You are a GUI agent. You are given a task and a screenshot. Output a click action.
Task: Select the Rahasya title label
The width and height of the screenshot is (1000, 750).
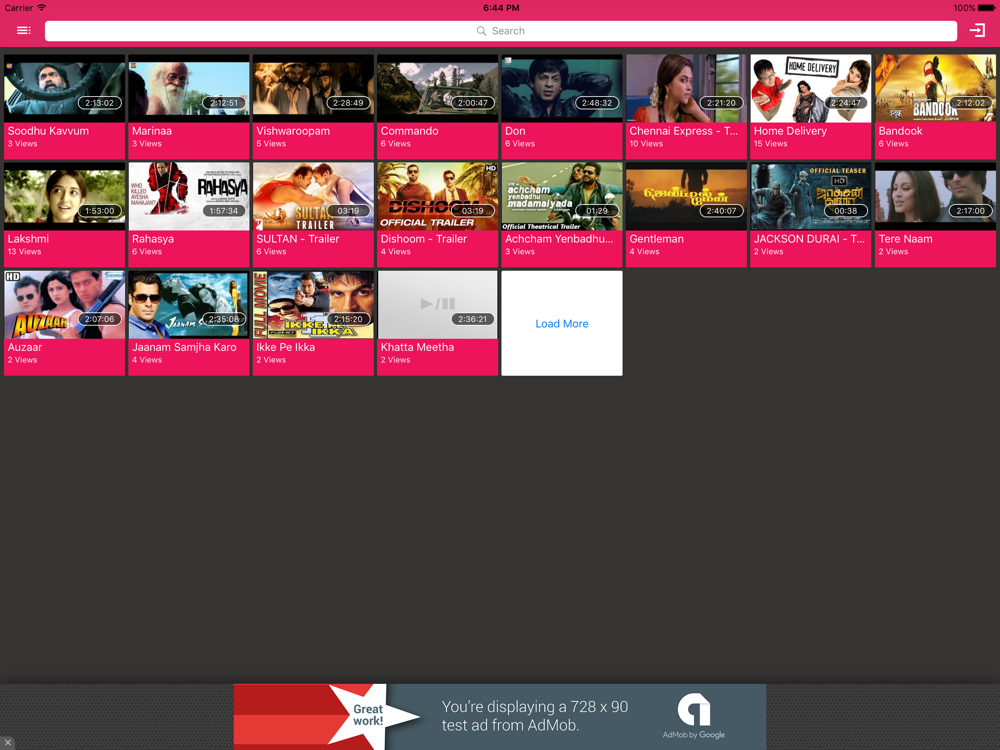pos(153,239)
